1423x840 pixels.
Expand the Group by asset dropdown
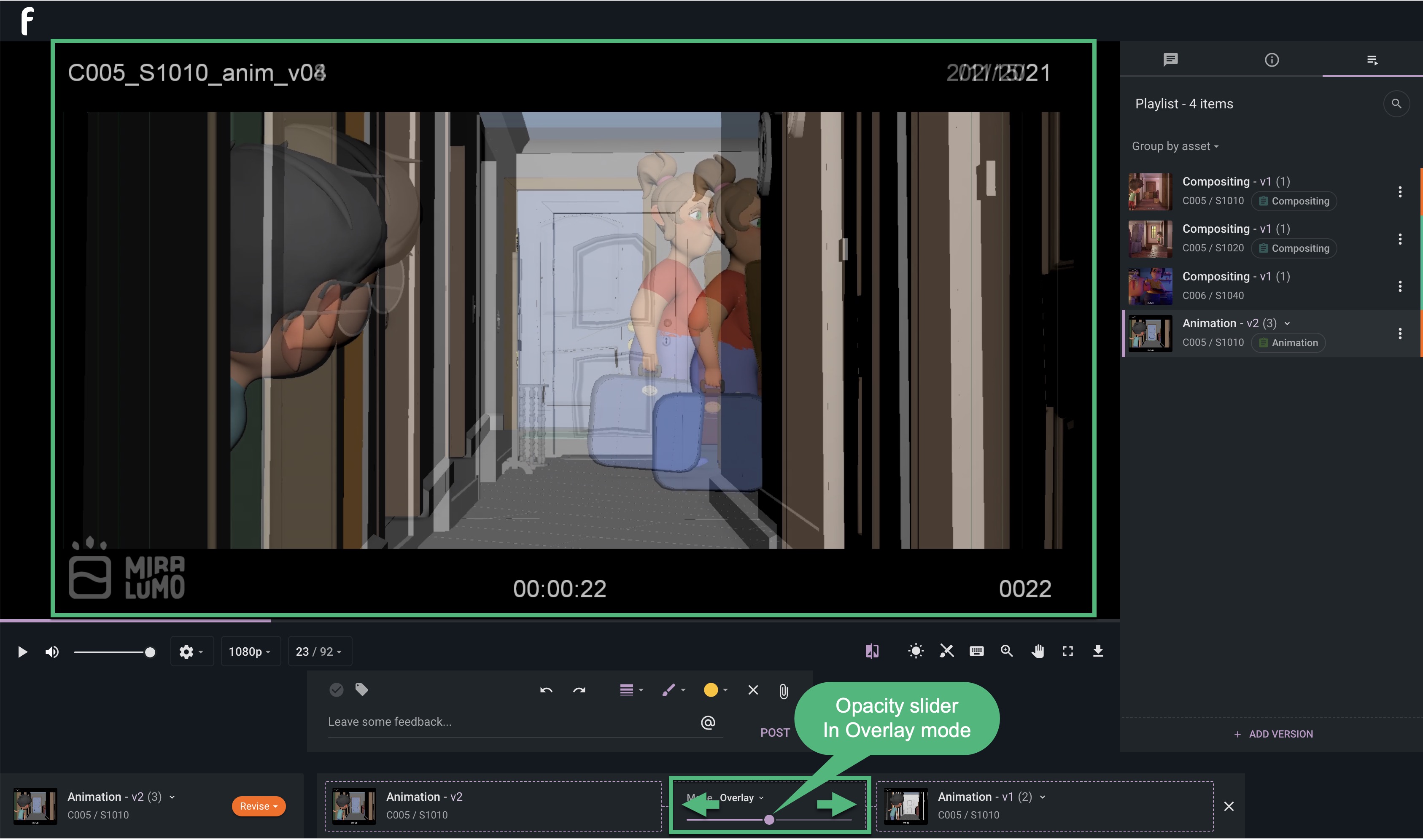1175,147
